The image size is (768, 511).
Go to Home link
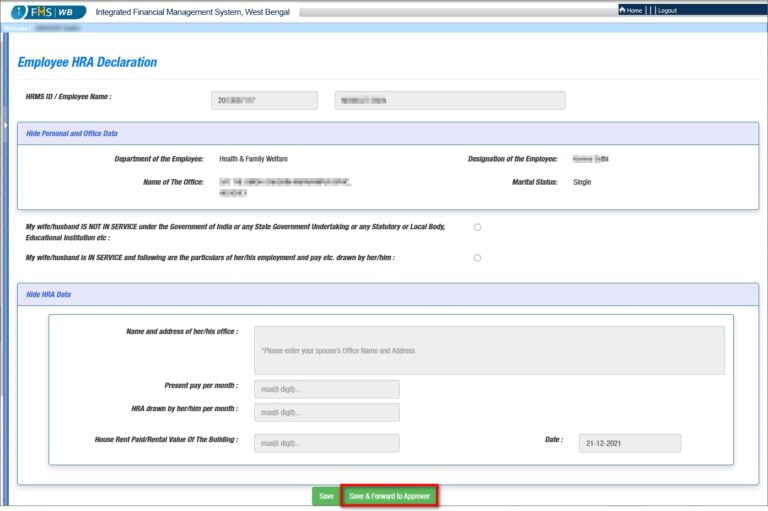tap(630, 10)
